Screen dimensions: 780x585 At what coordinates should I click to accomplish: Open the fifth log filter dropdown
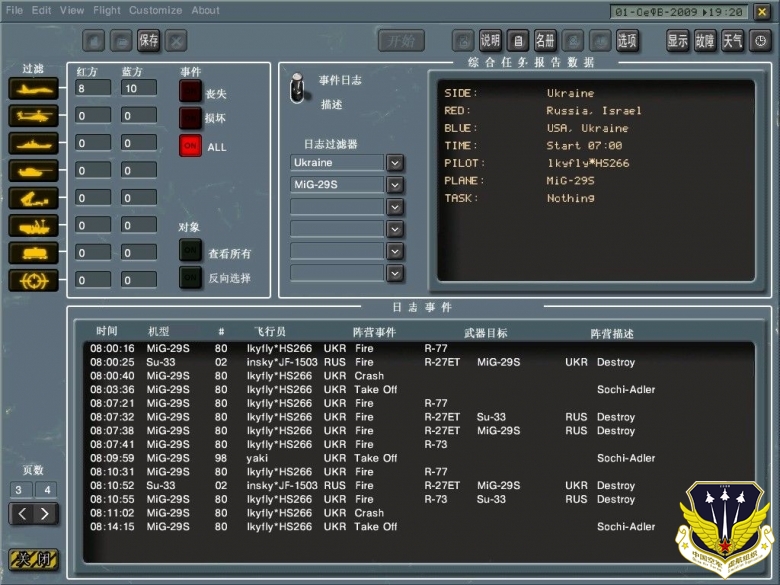pyautogui.click(x=395, y=251)
